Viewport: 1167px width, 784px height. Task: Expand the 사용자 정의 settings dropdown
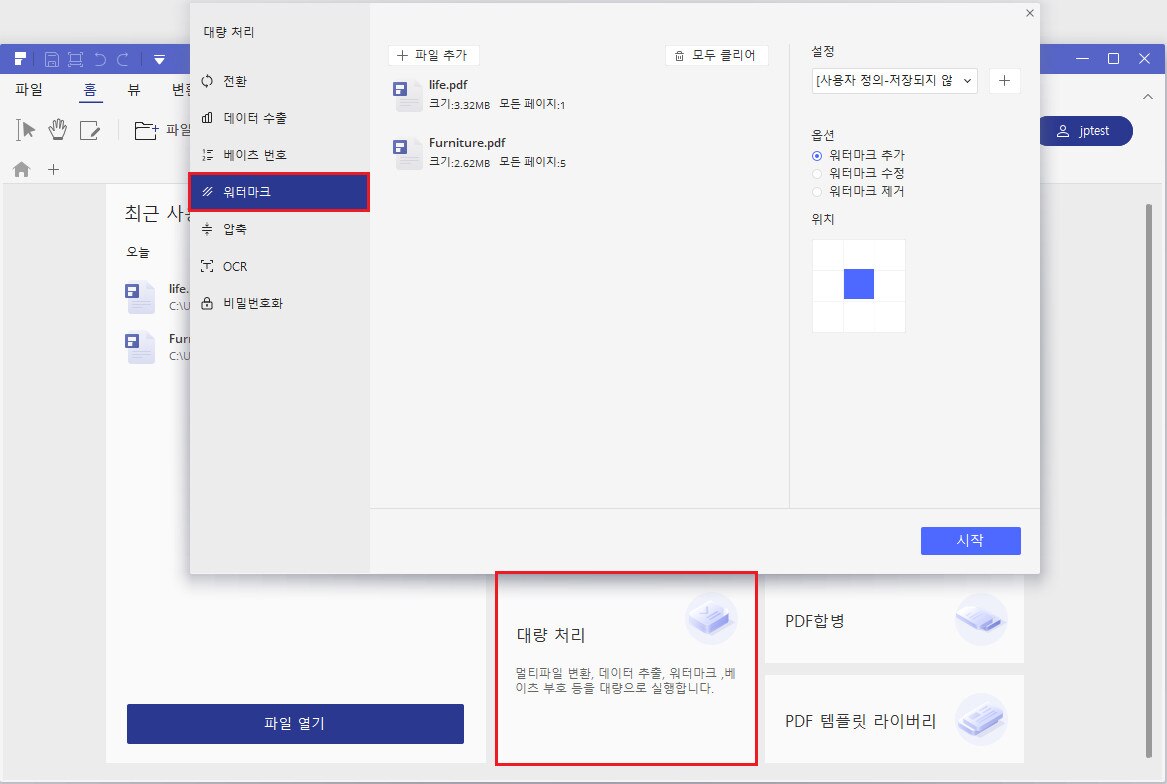pyautogui.click(x=895, y=80)
